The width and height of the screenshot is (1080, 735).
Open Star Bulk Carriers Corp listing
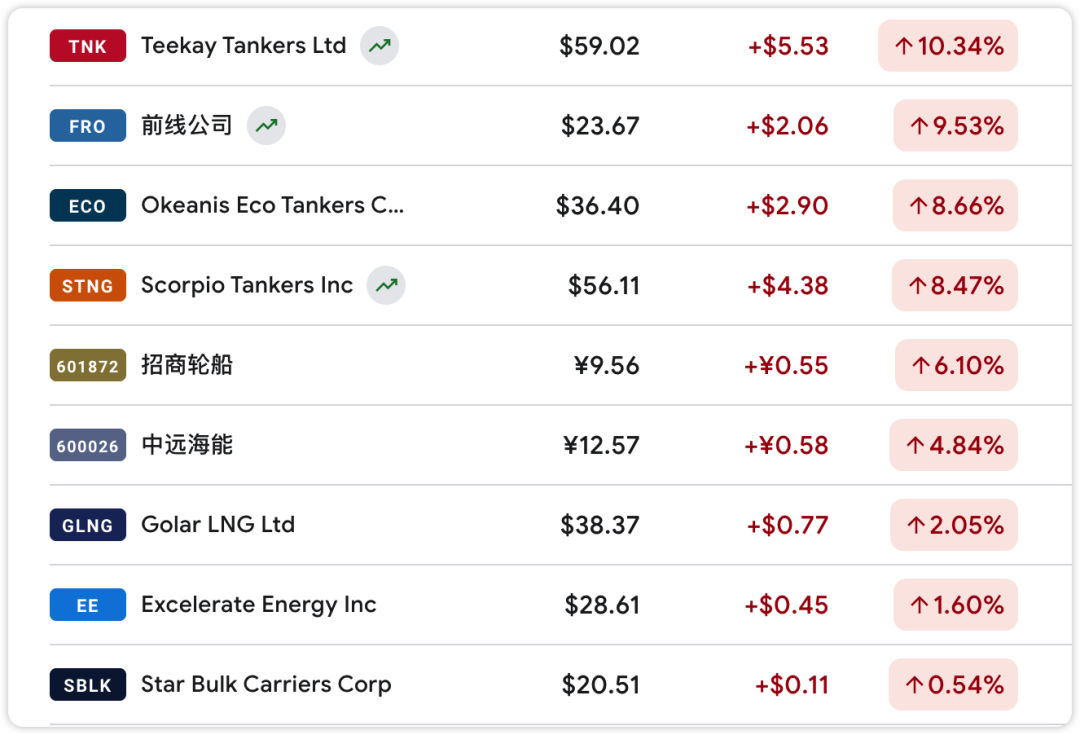coord(266,684)
